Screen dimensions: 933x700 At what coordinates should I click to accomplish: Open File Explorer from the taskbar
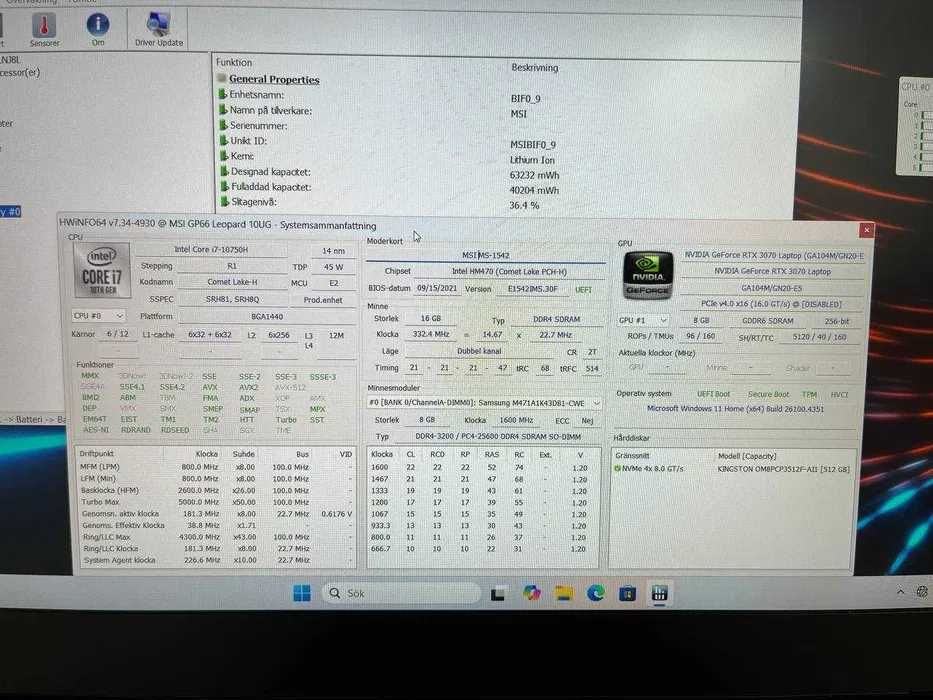click(x=563, y=593)
